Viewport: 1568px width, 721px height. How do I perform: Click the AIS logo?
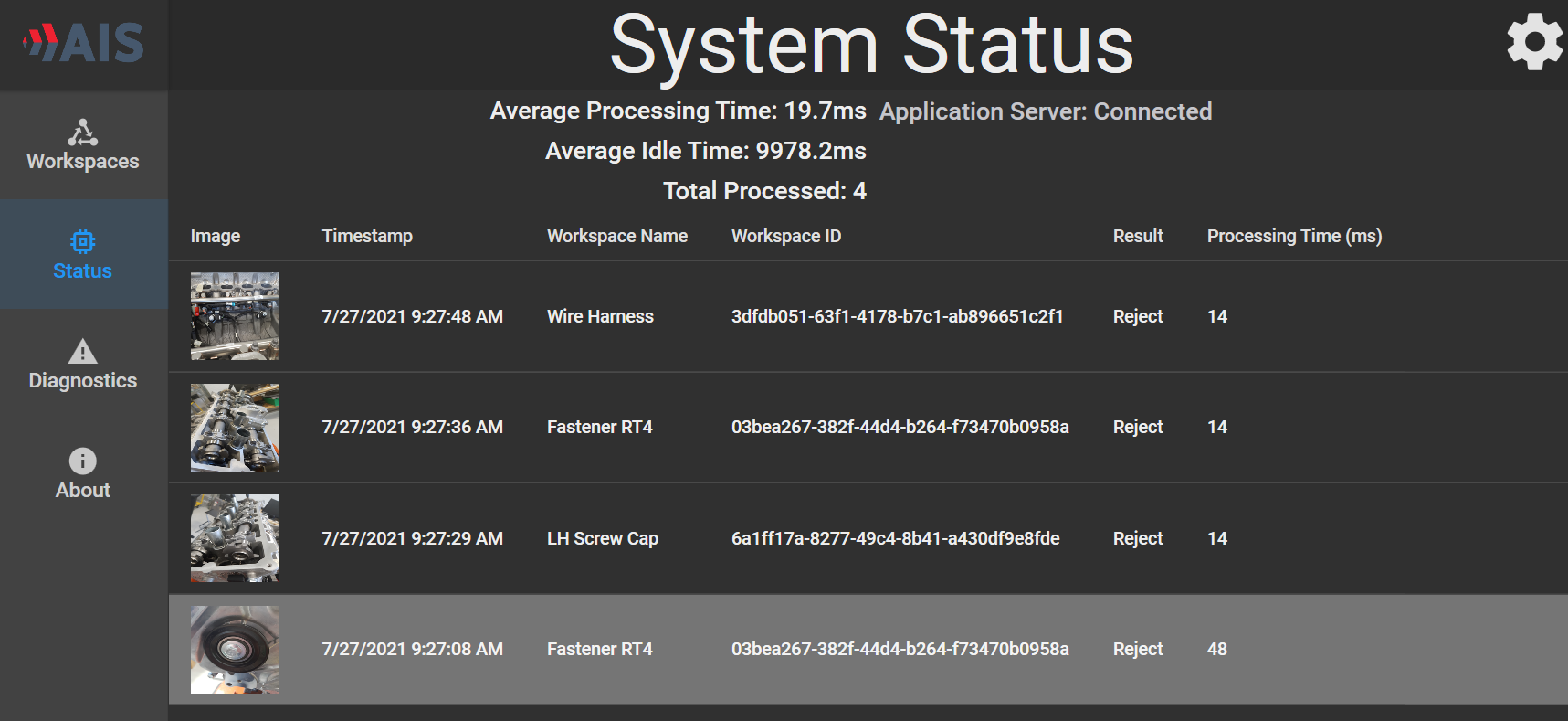84,43
